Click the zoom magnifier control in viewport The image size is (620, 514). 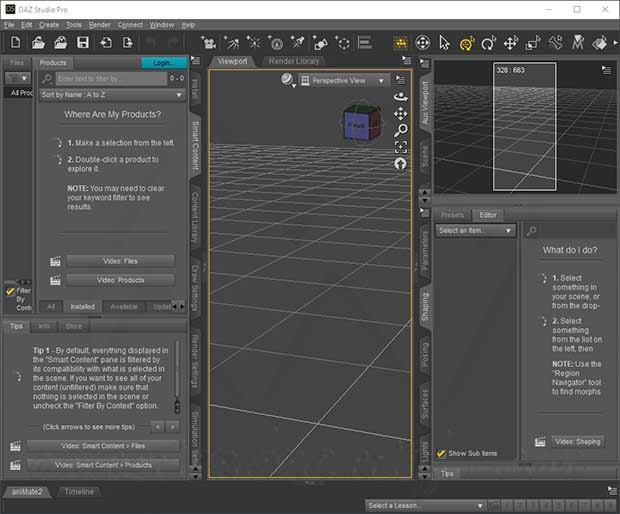click(401, 130)
